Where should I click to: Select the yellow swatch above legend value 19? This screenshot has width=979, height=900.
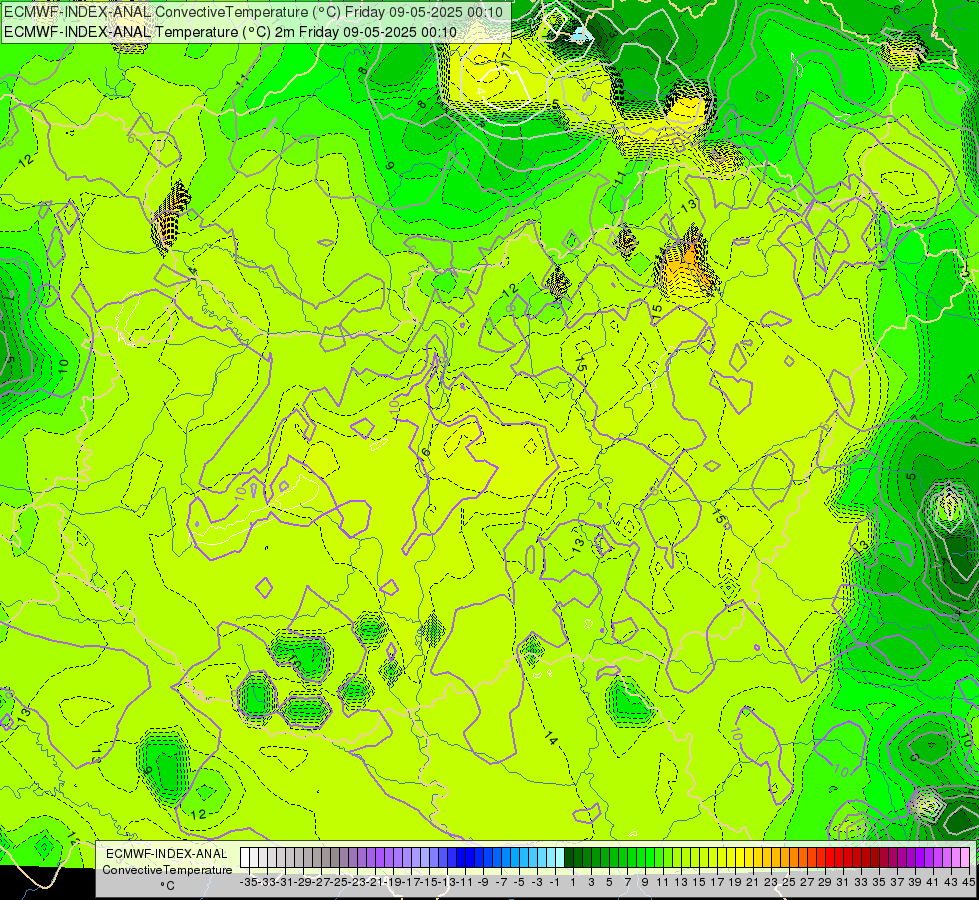[x=731, y=858]
